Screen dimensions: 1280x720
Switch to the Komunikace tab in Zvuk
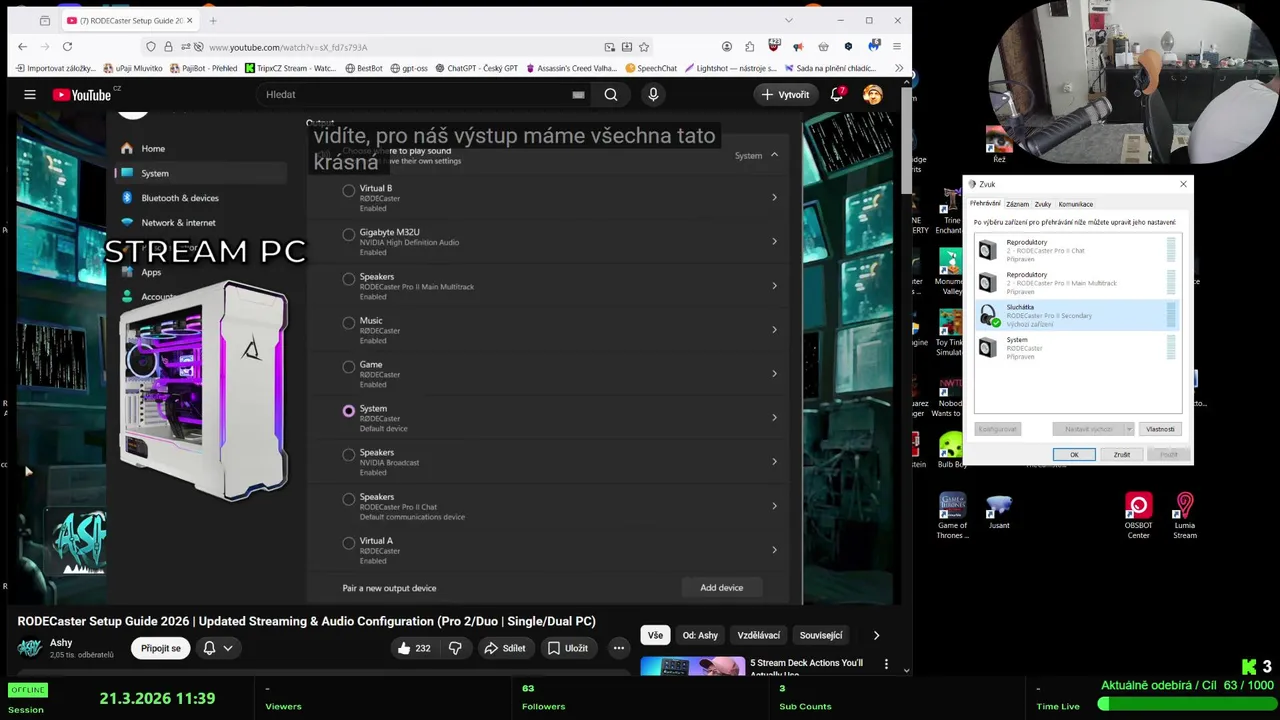(1076, 204)
